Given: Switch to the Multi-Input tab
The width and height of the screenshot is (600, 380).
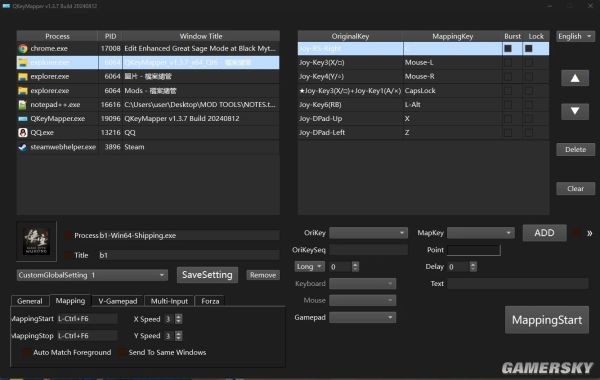Looking at the screenshot, I should (169, 301).
